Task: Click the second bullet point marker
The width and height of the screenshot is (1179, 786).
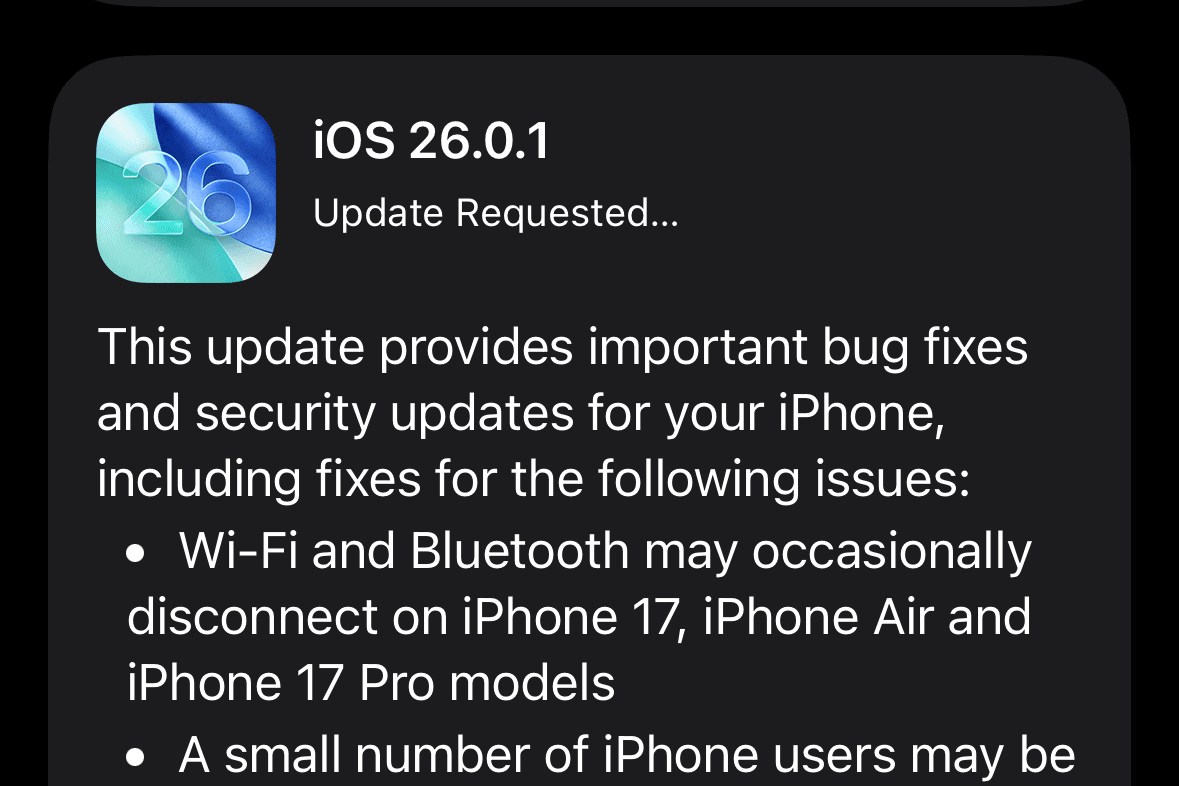Action: pos(135,758)
